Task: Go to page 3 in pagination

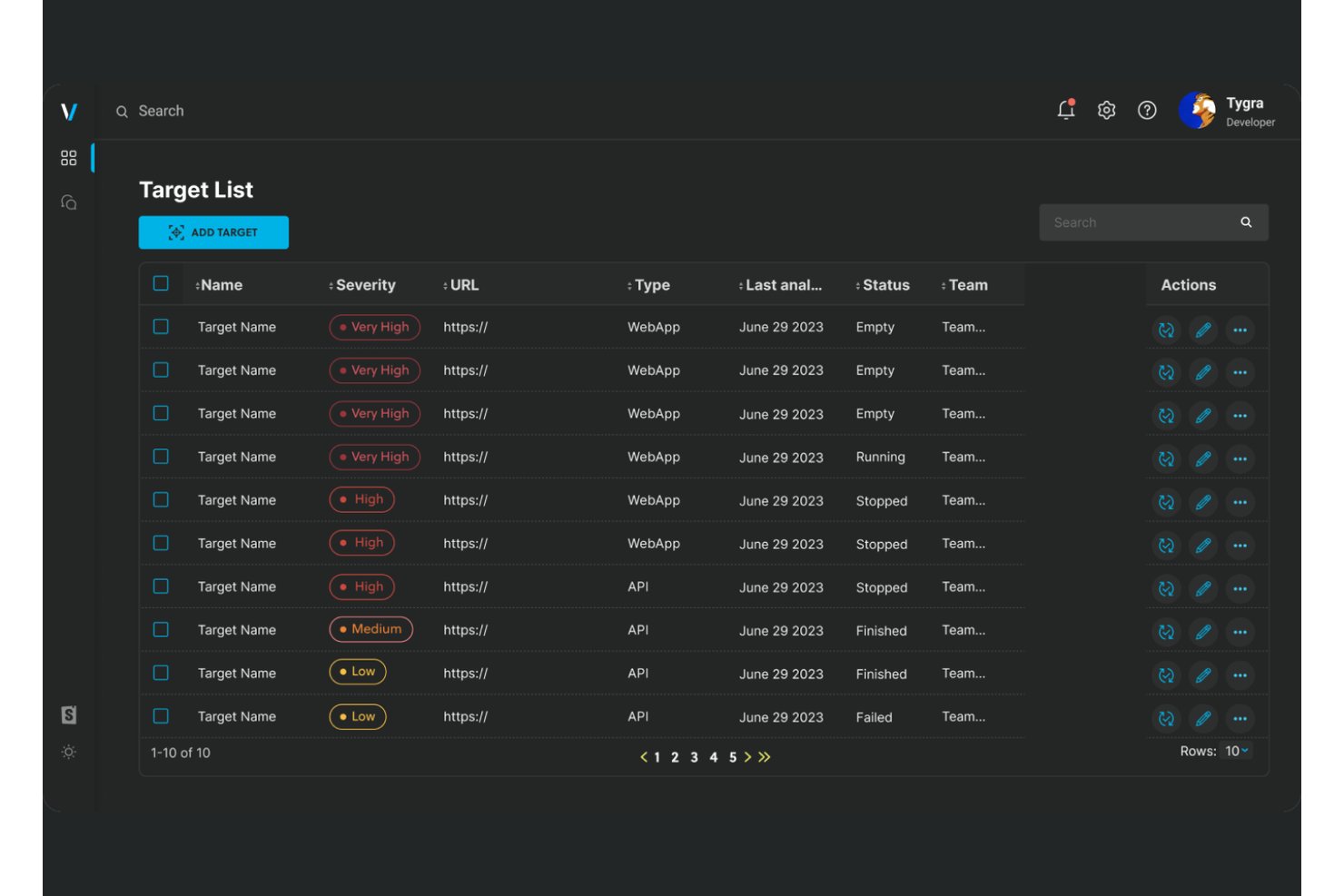Action: pyautogui.click(x=694, y=757)
